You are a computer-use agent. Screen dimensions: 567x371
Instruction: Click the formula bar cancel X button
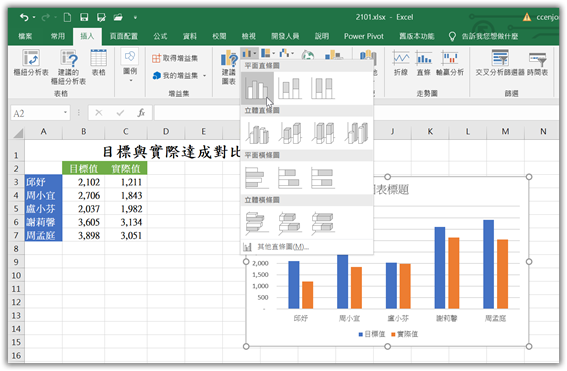(x=99, y=113)
